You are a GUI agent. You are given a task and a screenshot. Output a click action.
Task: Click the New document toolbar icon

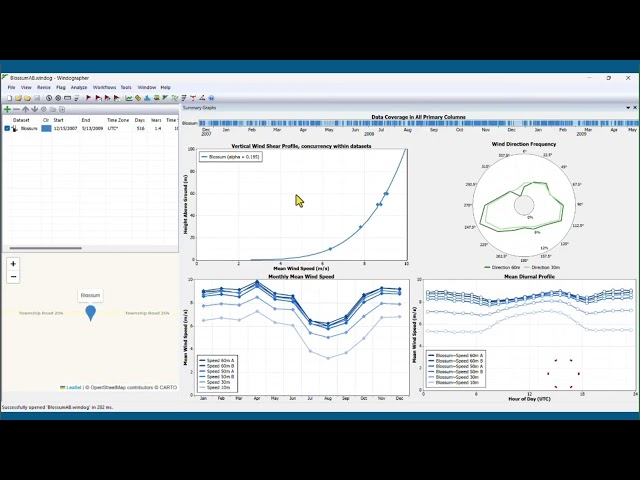(9, 98)
